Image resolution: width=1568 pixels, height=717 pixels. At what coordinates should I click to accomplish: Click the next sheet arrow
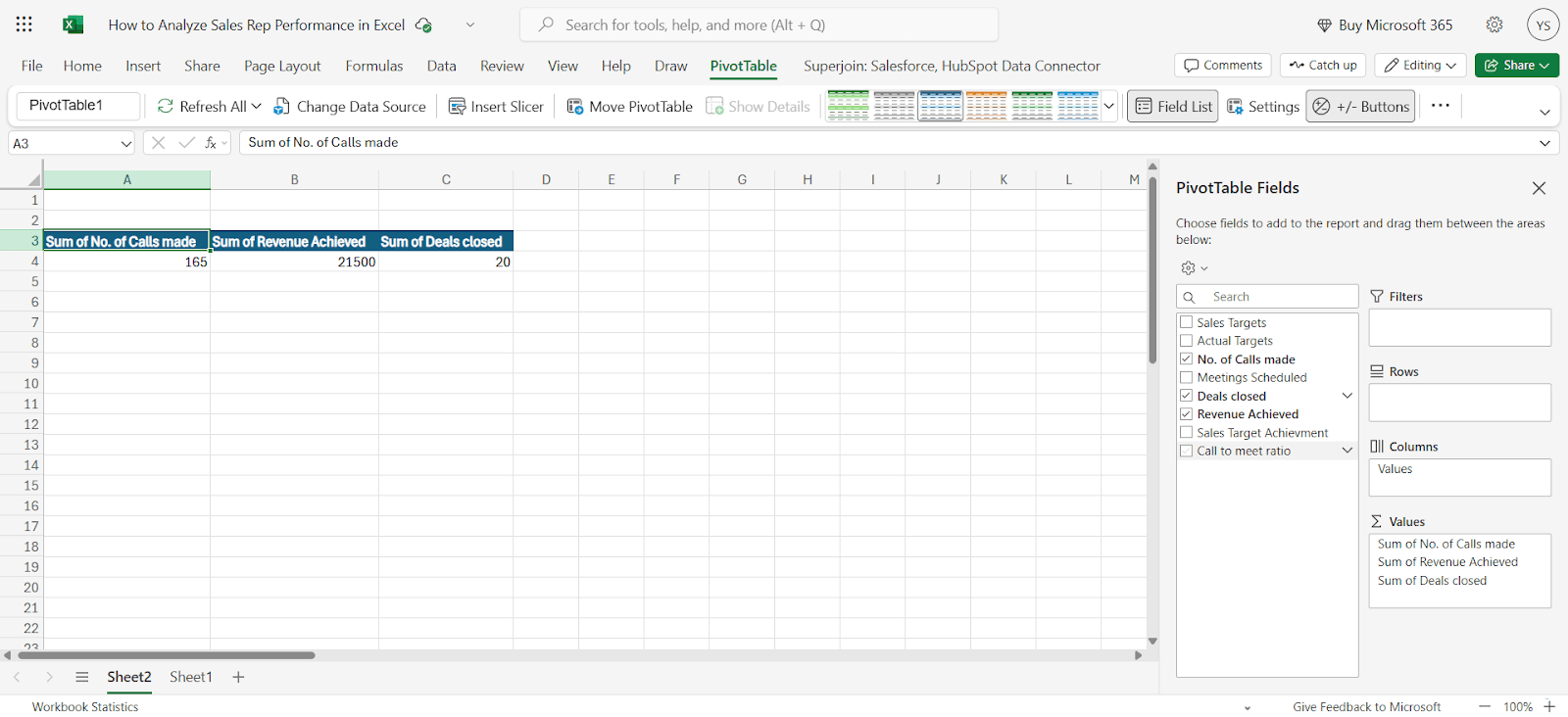[49, 677]
